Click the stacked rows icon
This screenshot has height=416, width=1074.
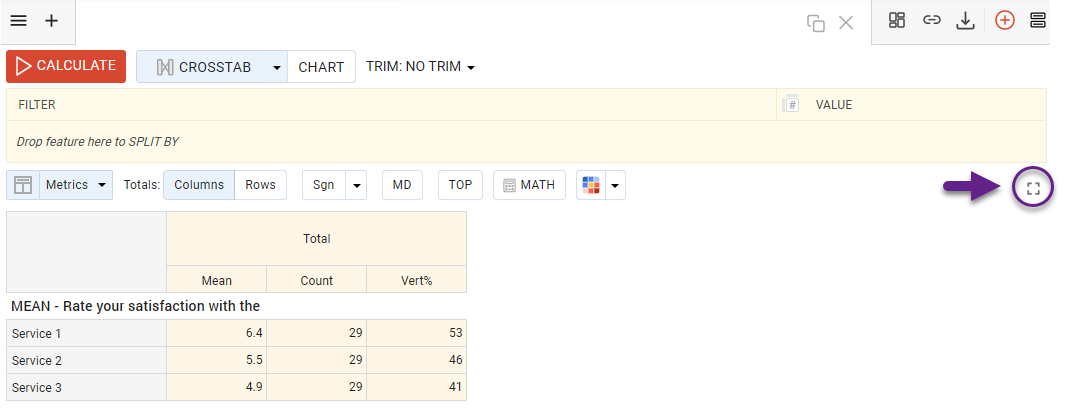(1037, 20)
